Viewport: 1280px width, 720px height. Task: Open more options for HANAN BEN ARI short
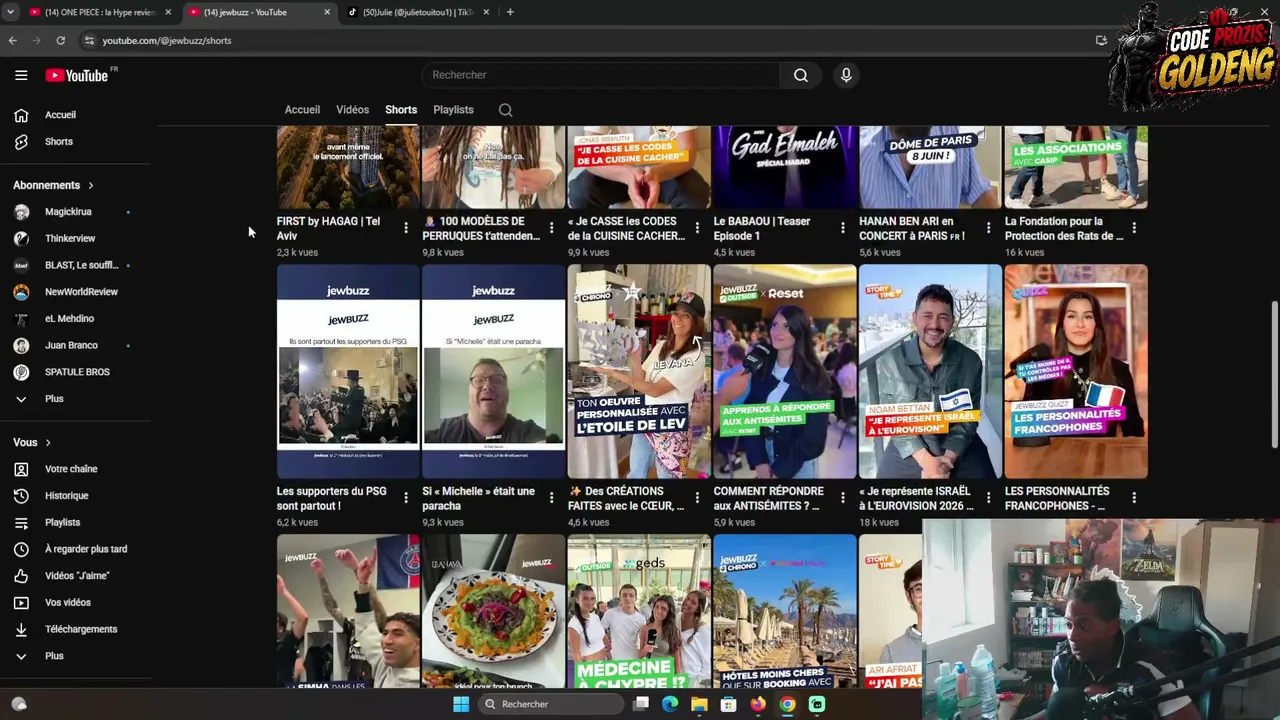(x=988, y=228)
